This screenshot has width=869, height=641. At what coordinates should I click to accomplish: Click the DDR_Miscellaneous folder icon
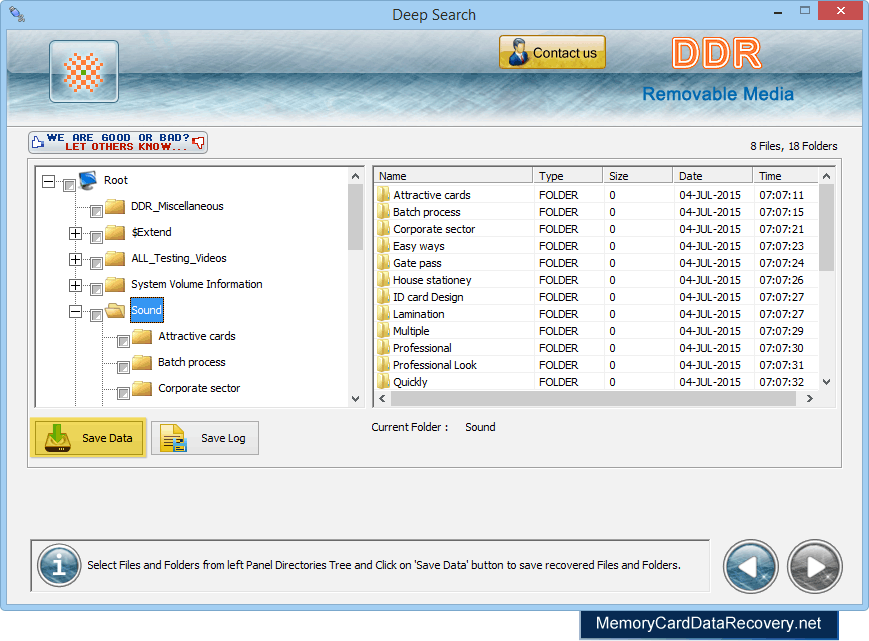click(x=115, y=207)
